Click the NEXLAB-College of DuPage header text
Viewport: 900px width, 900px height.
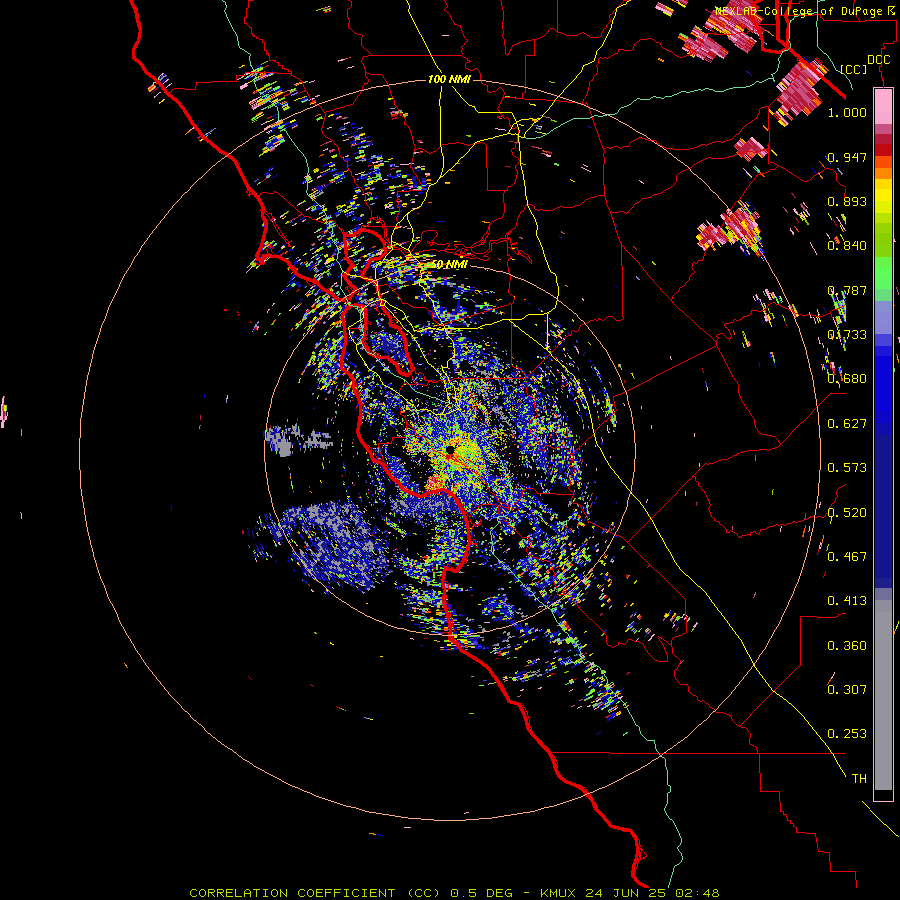[x=806, y=11]
